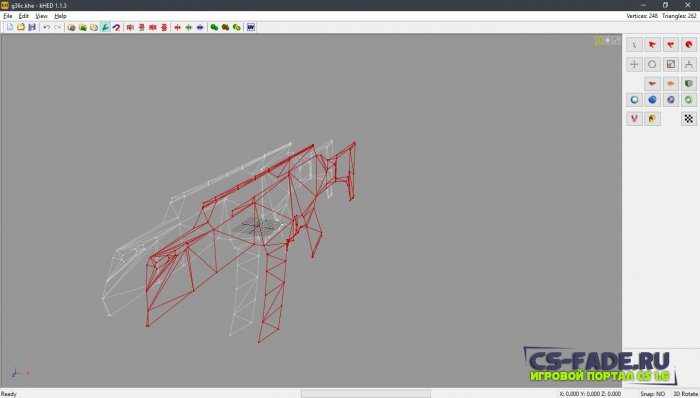This screenshot has width=700, height=398.
Task: Click the yellow viewport layout icon
Action: click(x=599, y=41)
